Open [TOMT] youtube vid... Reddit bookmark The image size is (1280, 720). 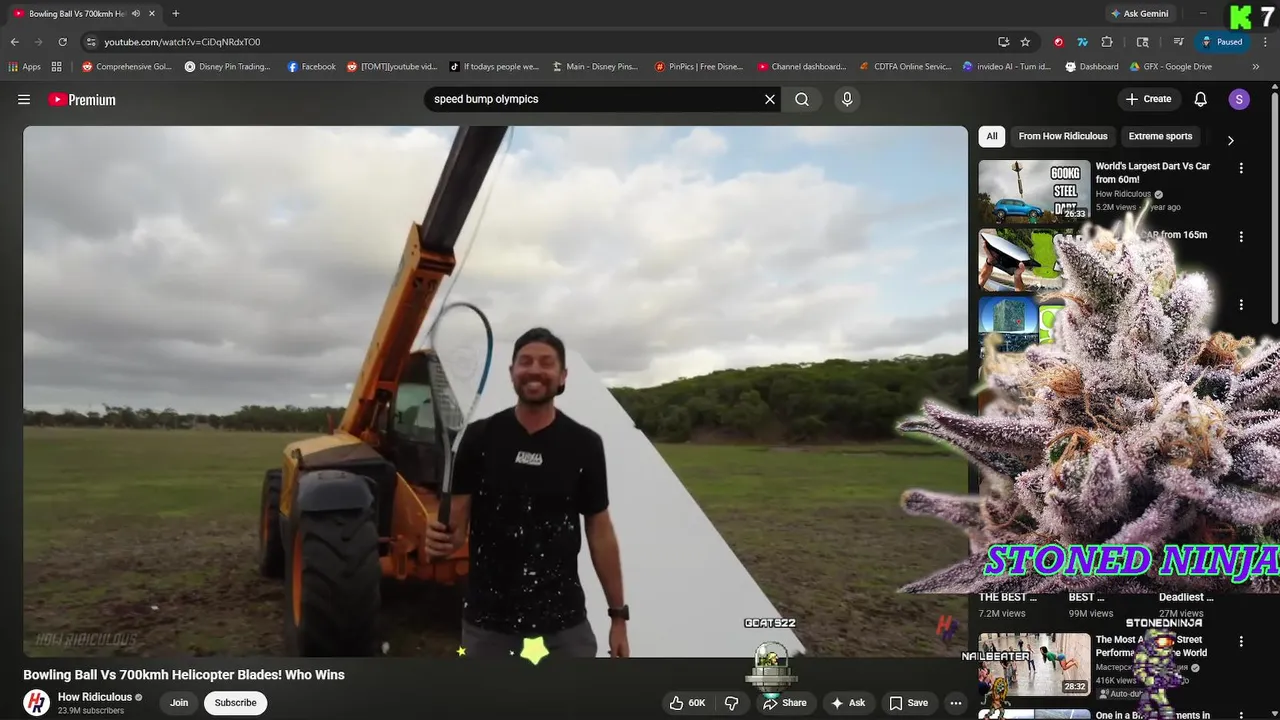[x=392, y=67]
